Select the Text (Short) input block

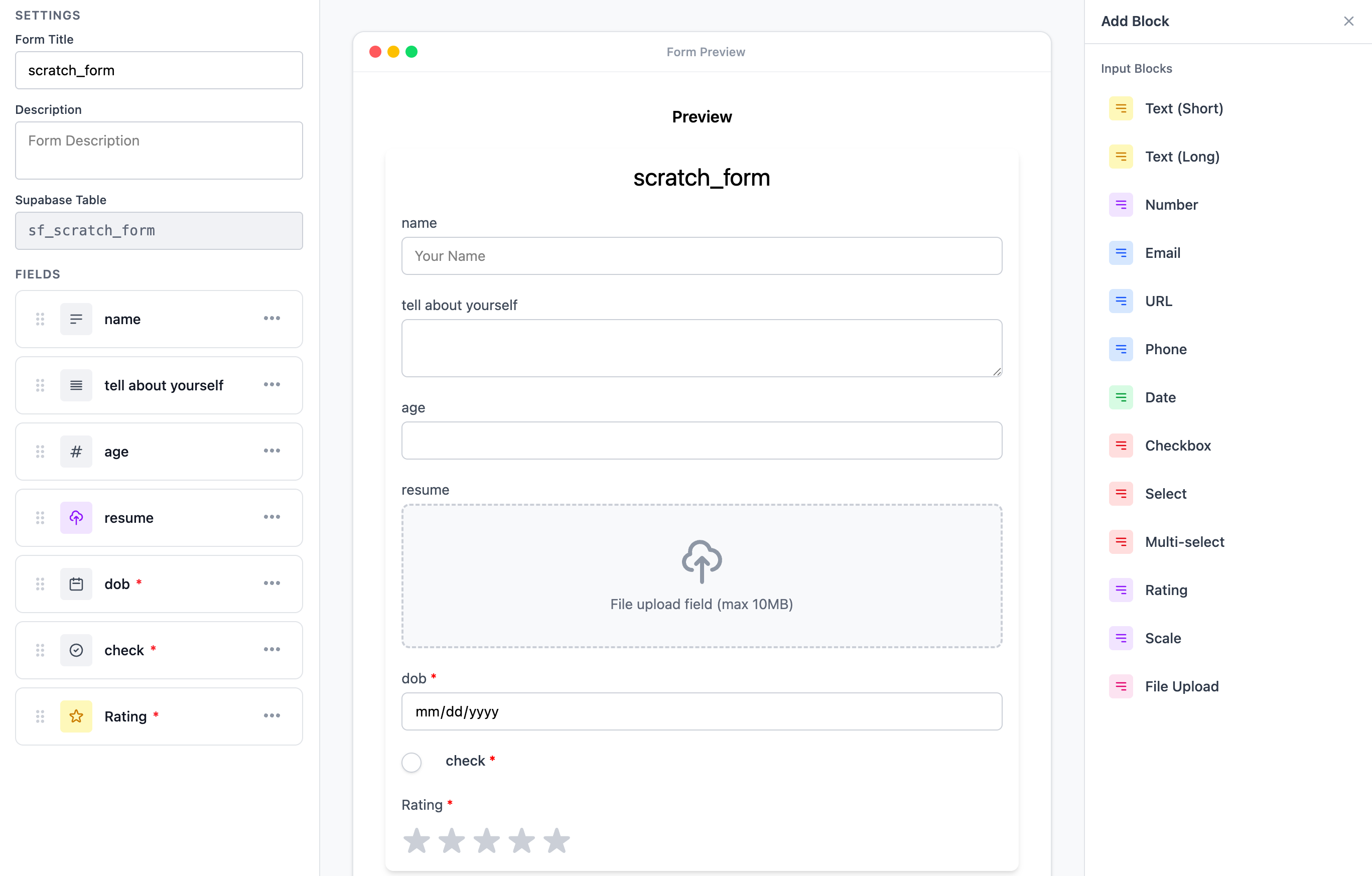pyautogui.click(x=1184, y=108)
